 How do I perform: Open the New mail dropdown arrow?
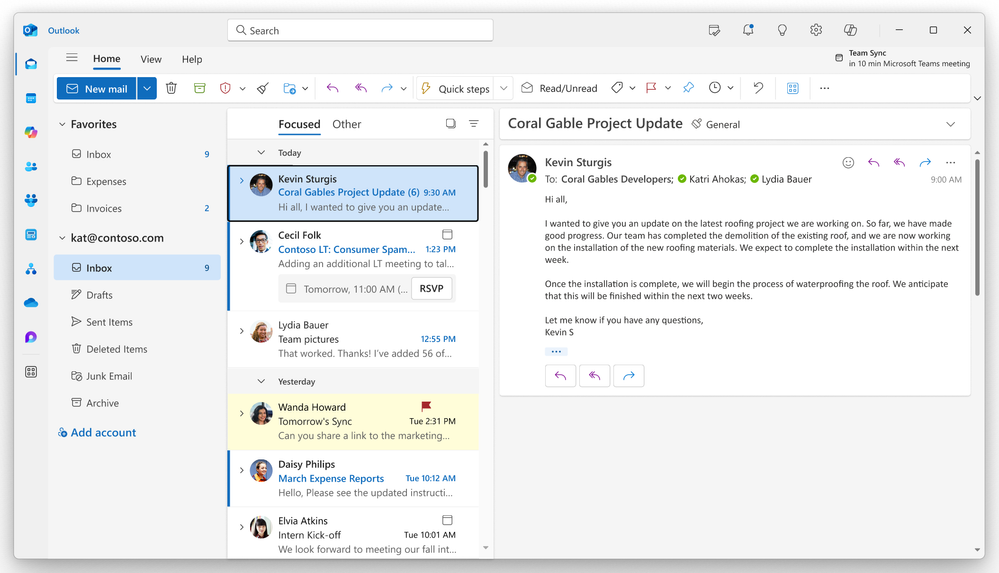click(x=147, y=89)
